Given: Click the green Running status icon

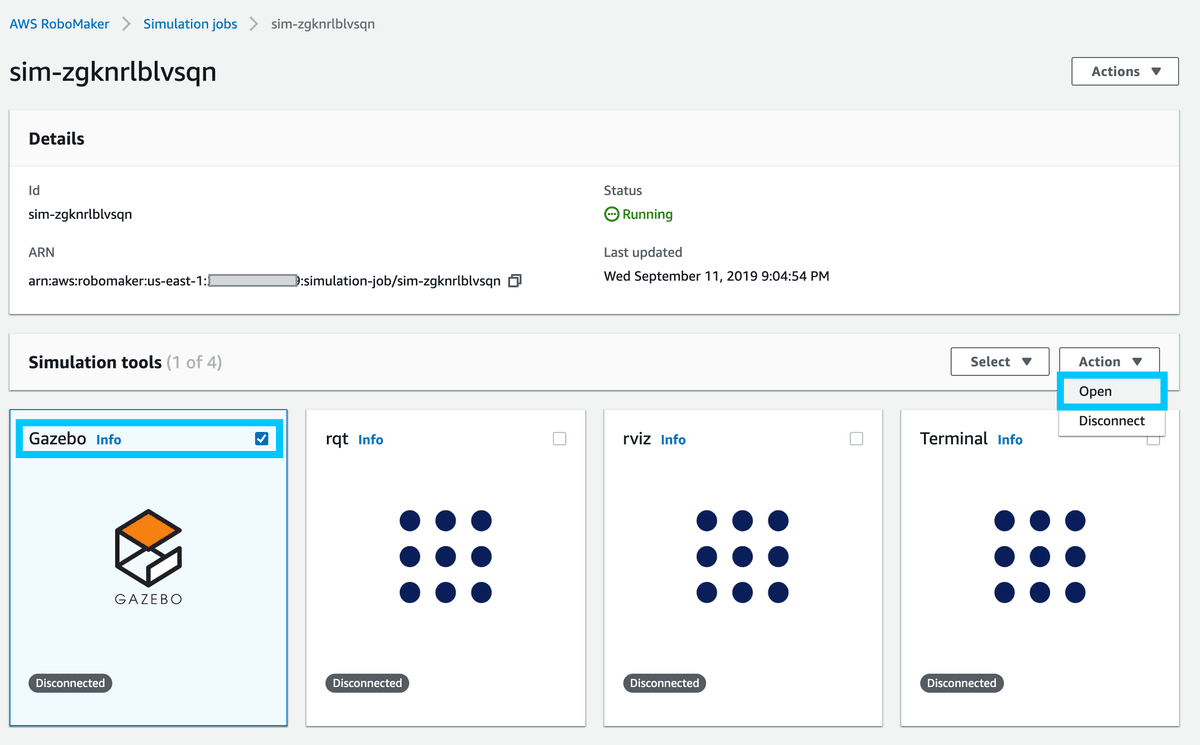Looking at the screenshot, I should coord(611,214).
